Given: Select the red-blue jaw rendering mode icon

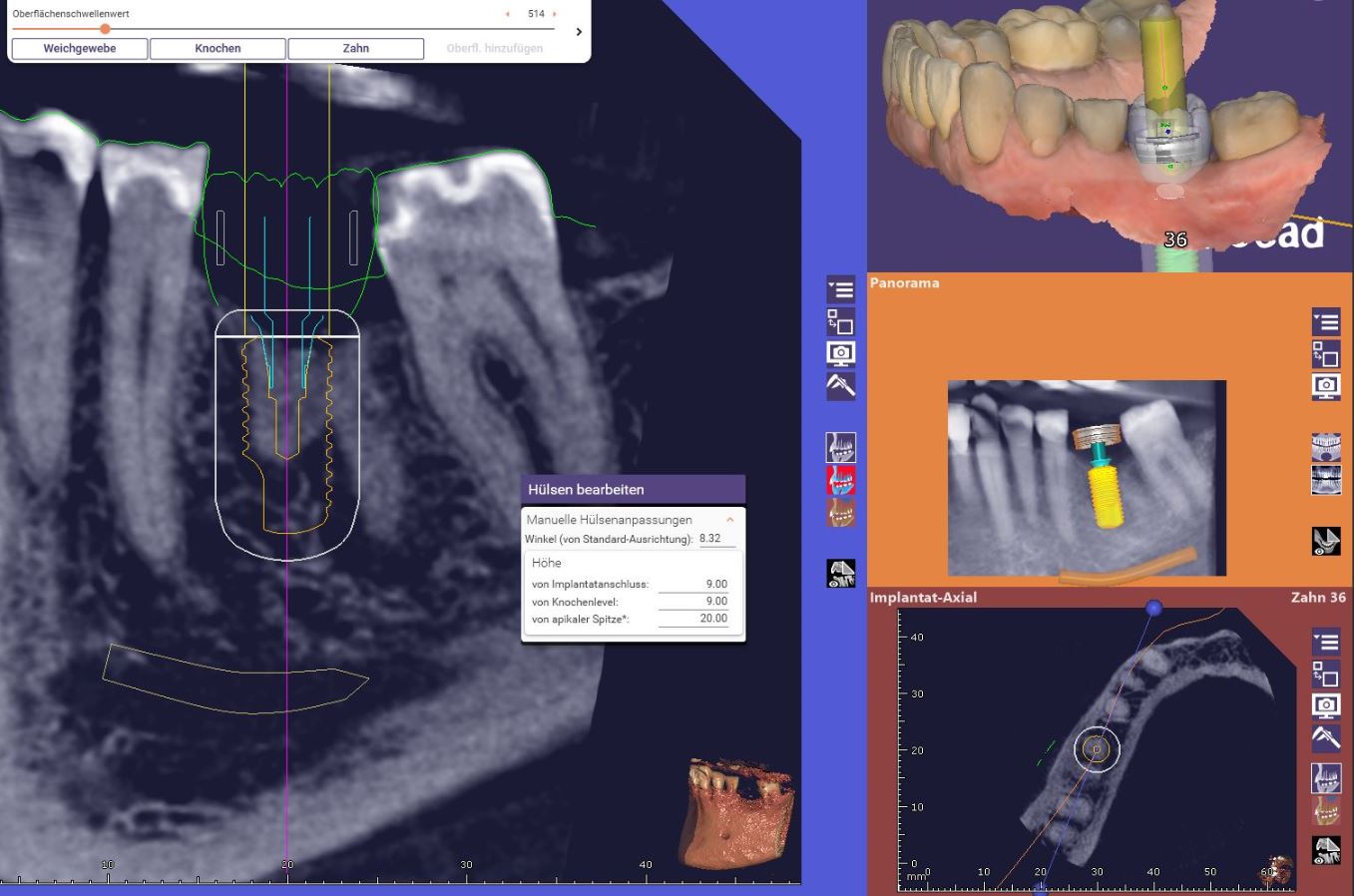Looking at the screenshot, I should [x=840, y=480].
